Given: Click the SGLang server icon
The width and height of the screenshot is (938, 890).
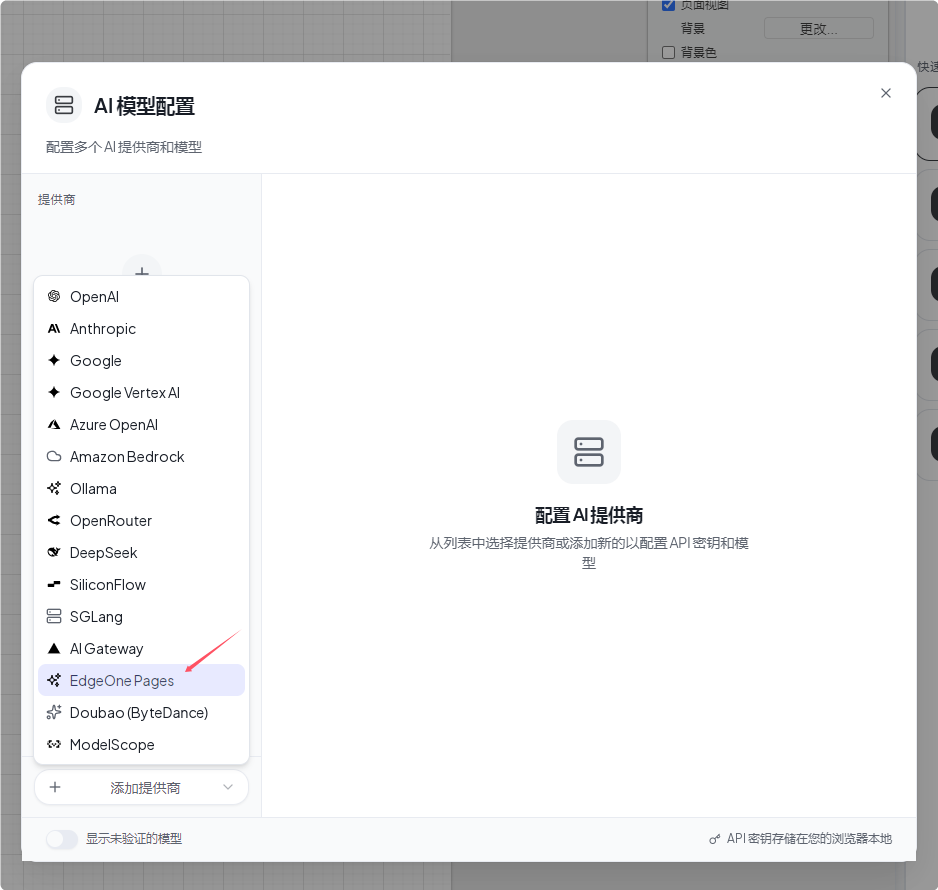Looking at the screenshot, I should coord(54,616).
